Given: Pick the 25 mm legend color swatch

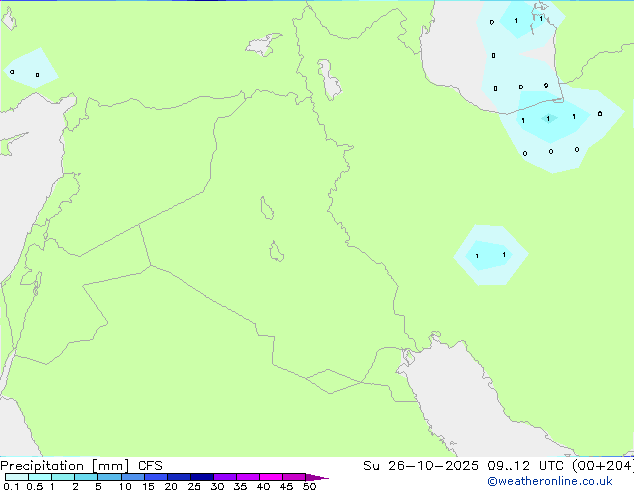Looking at the screenshot, I should point(201,477).
